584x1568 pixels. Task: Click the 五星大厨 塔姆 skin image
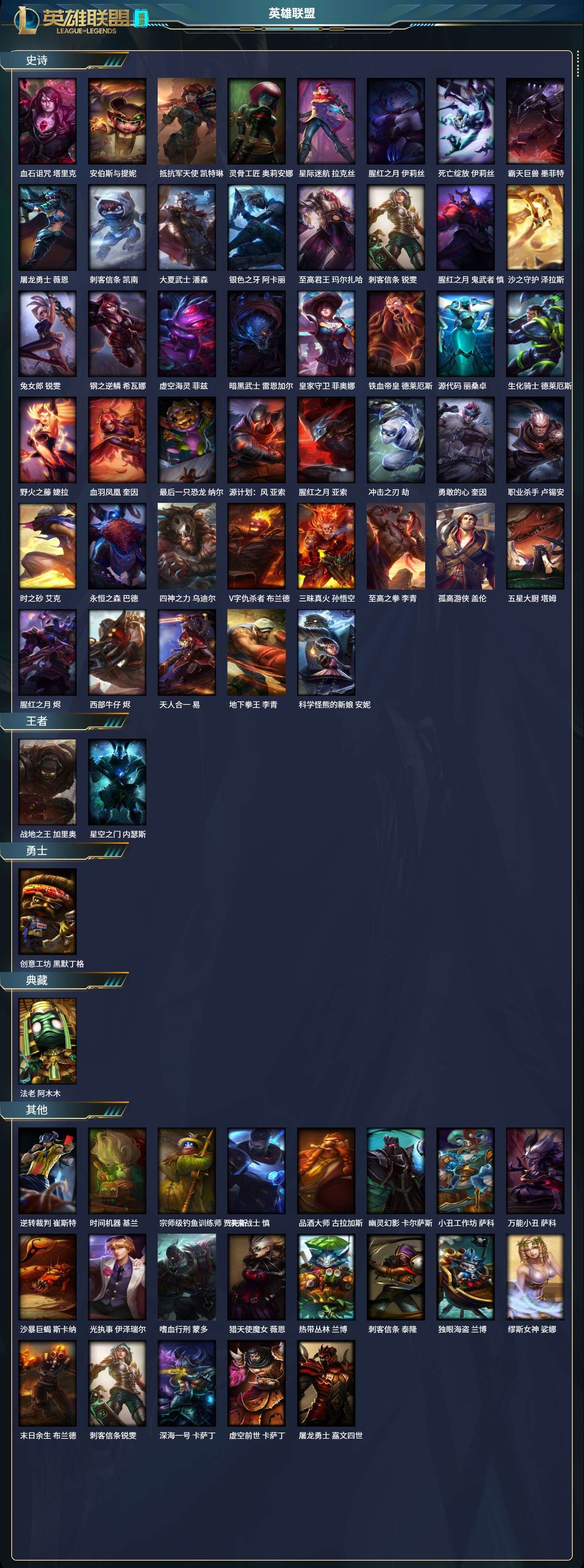535,546
